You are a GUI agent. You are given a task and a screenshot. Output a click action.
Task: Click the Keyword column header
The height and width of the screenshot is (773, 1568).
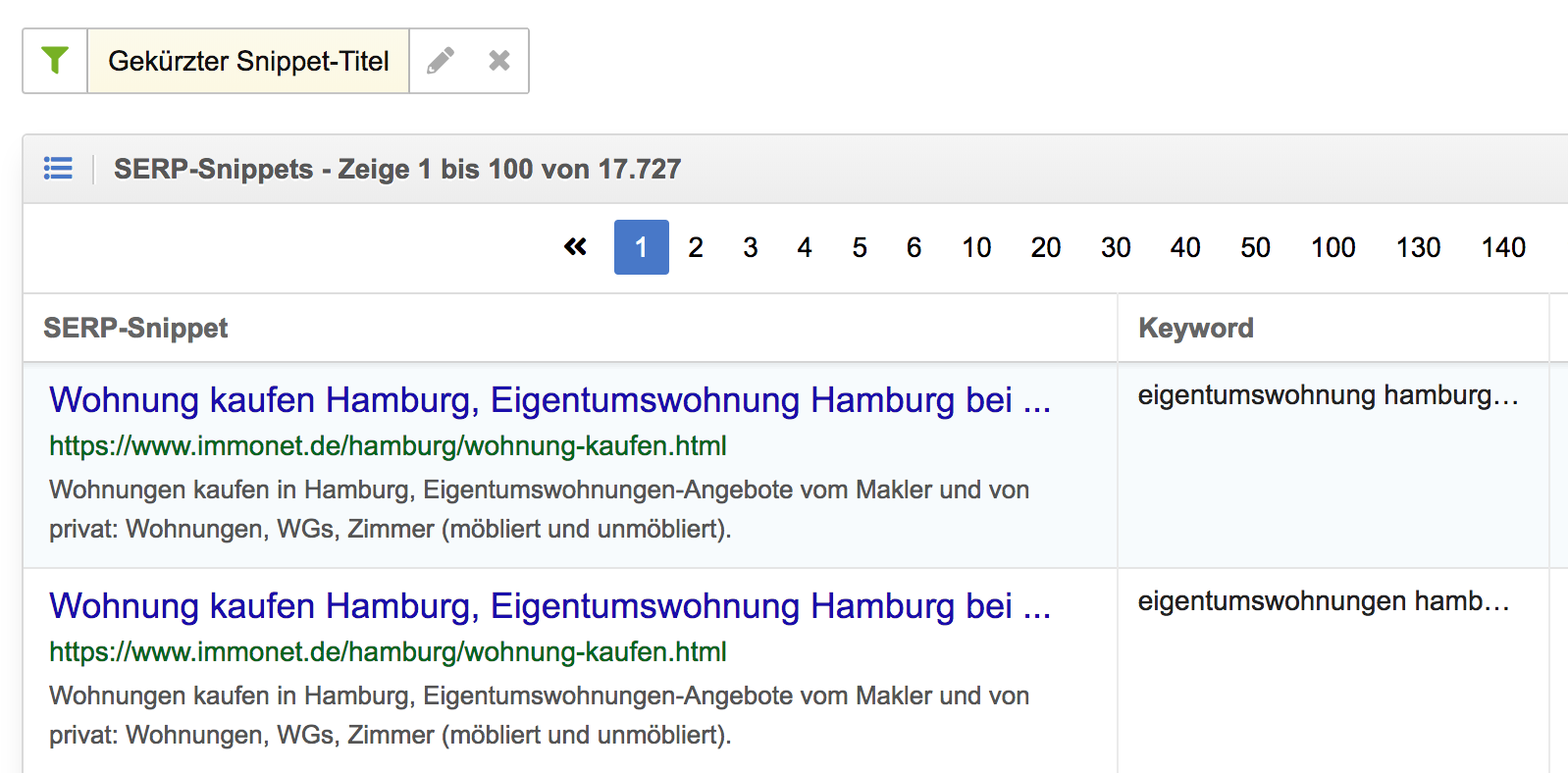1196,328
